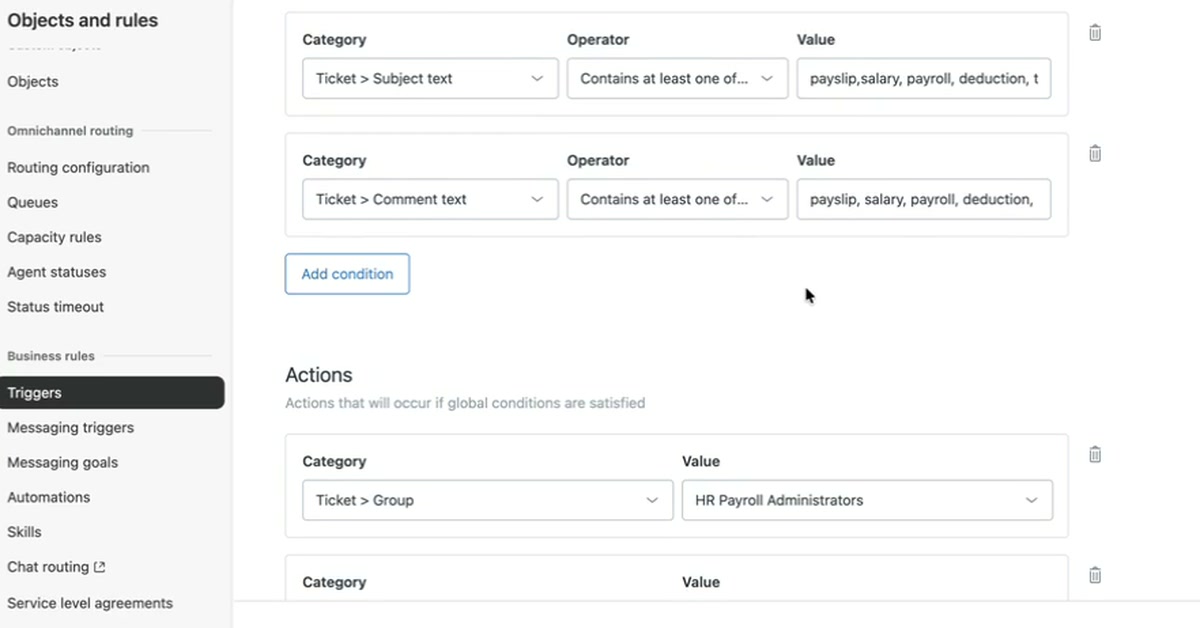The image size is (1200, 628).
Task: Click the Actions section heading
Action: pyautogui.click(x=319, y=375)
